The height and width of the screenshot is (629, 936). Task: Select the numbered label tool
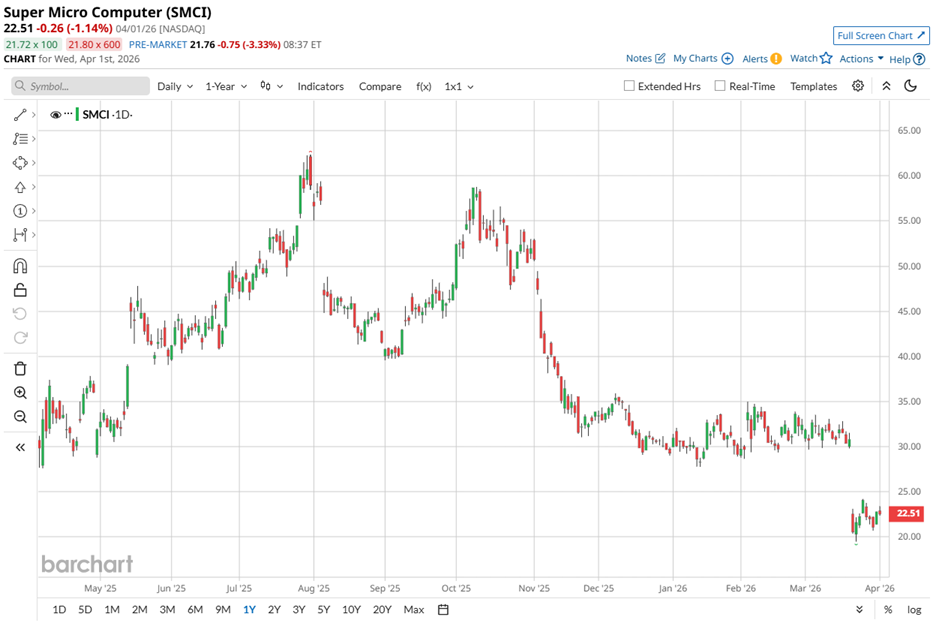(20, 211)
